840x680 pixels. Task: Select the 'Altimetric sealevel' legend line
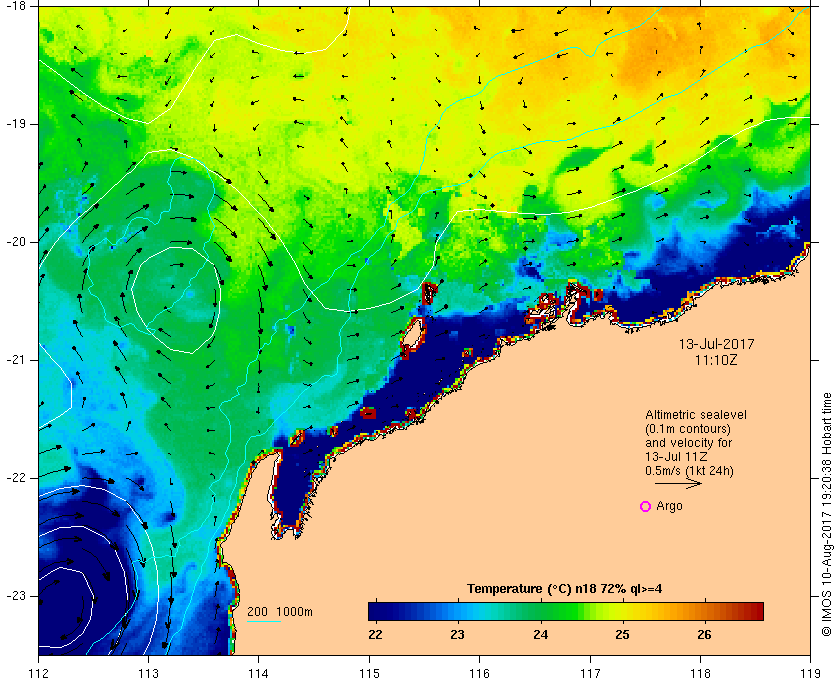click(695, 415)
